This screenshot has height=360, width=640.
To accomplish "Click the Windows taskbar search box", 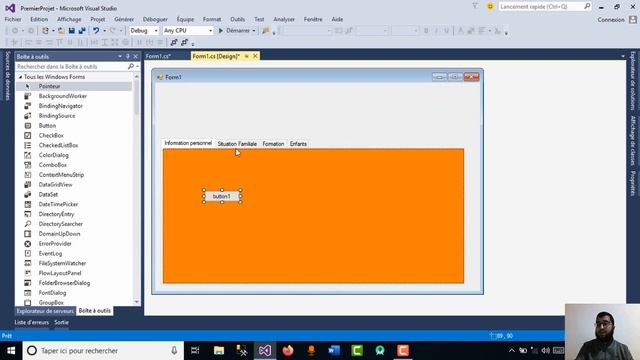I will (x=103, y=351).
